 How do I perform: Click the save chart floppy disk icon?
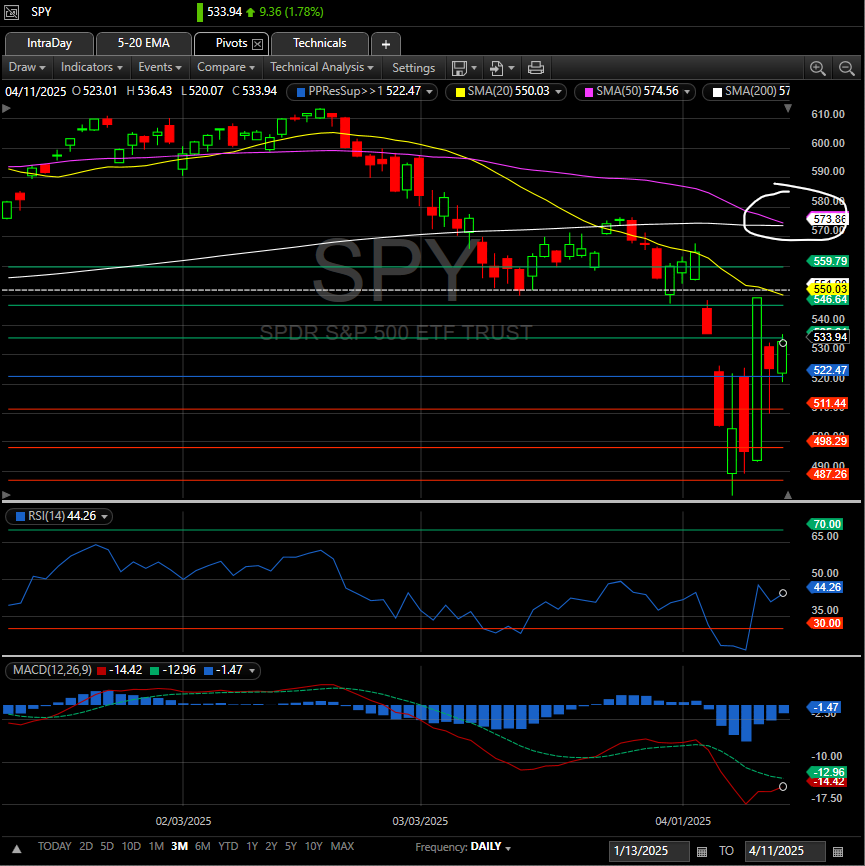click(x=459, y=68)
